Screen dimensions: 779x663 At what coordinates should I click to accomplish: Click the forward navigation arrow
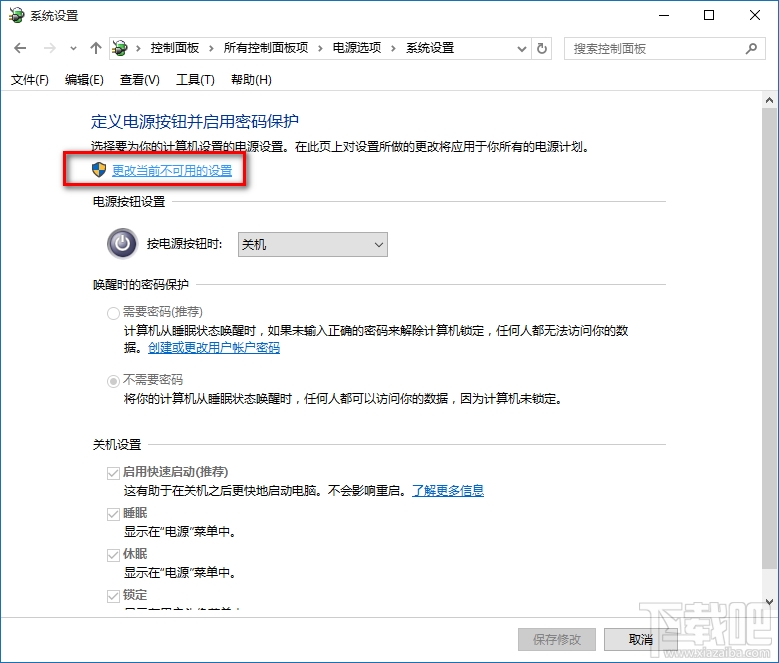pyautogui.click(x=50, y=48)
